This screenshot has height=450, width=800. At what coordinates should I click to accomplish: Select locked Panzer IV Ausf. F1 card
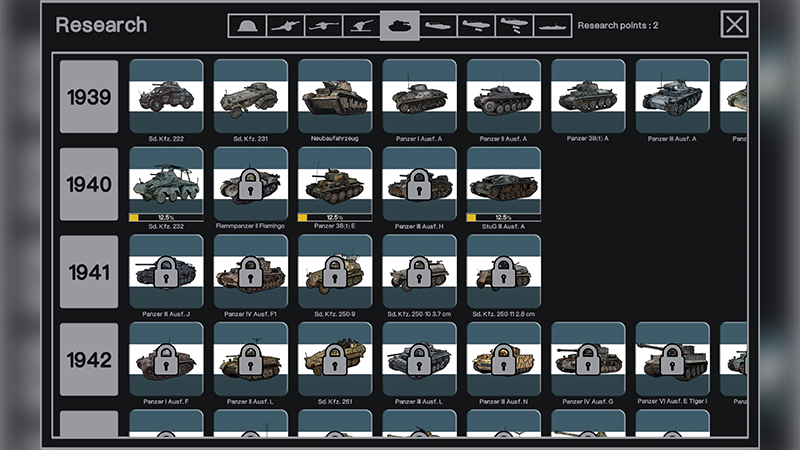coord(251,272)
